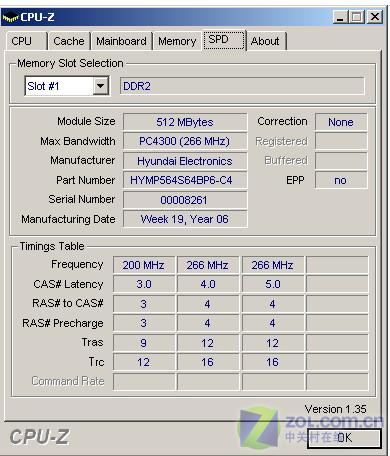
Task: Click the CPU-Z title bar icon
Action: 11,17
